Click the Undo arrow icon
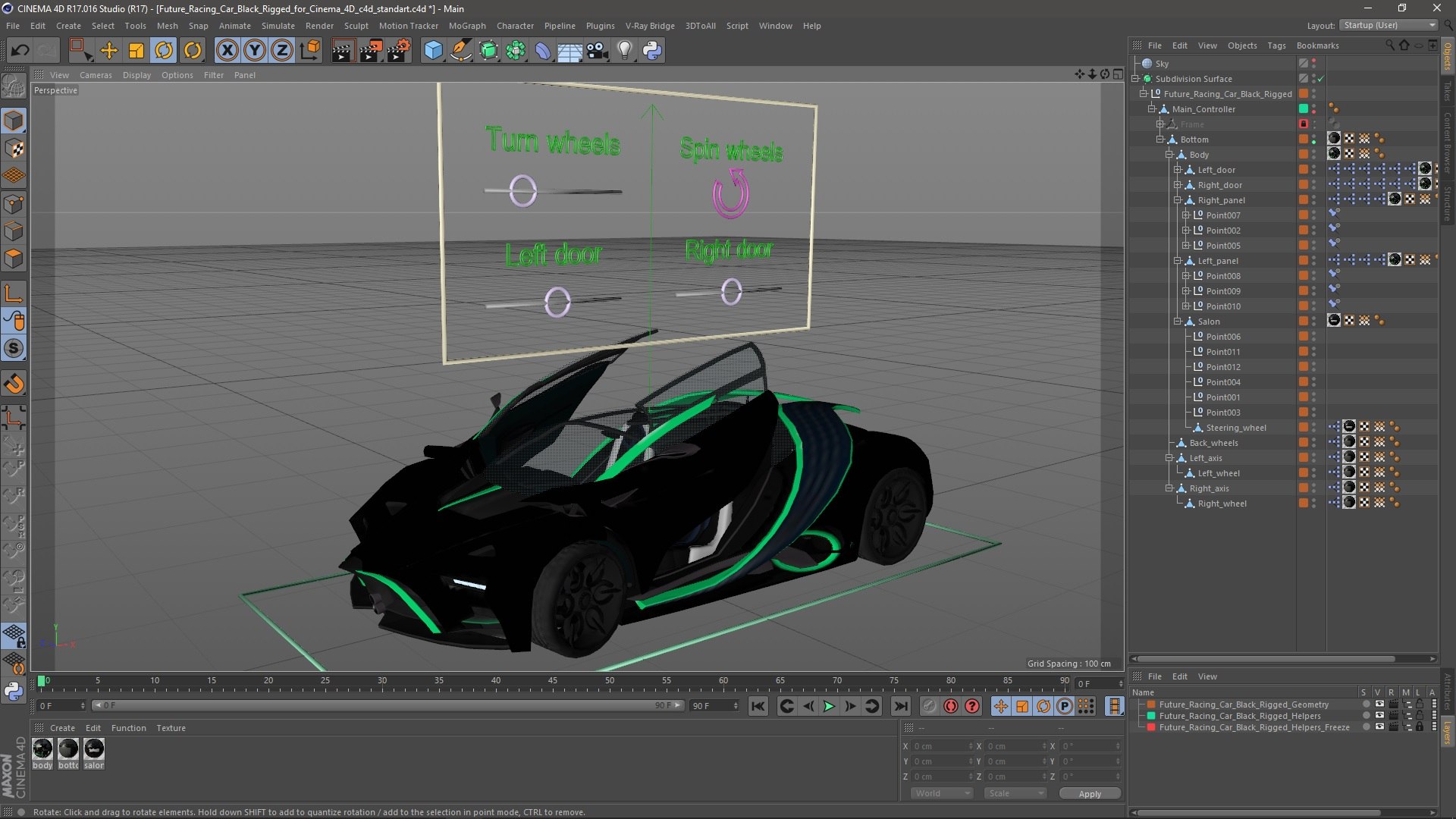Screen dimensions: 1456x819 [x=20, y=50]
